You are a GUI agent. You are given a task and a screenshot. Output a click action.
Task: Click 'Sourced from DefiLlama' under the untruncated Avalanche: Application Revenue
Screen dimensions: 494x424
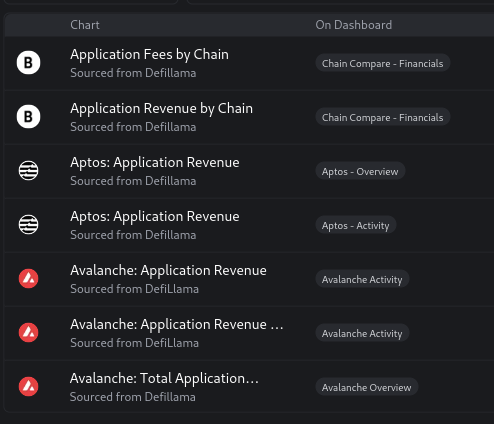[134, 289]
